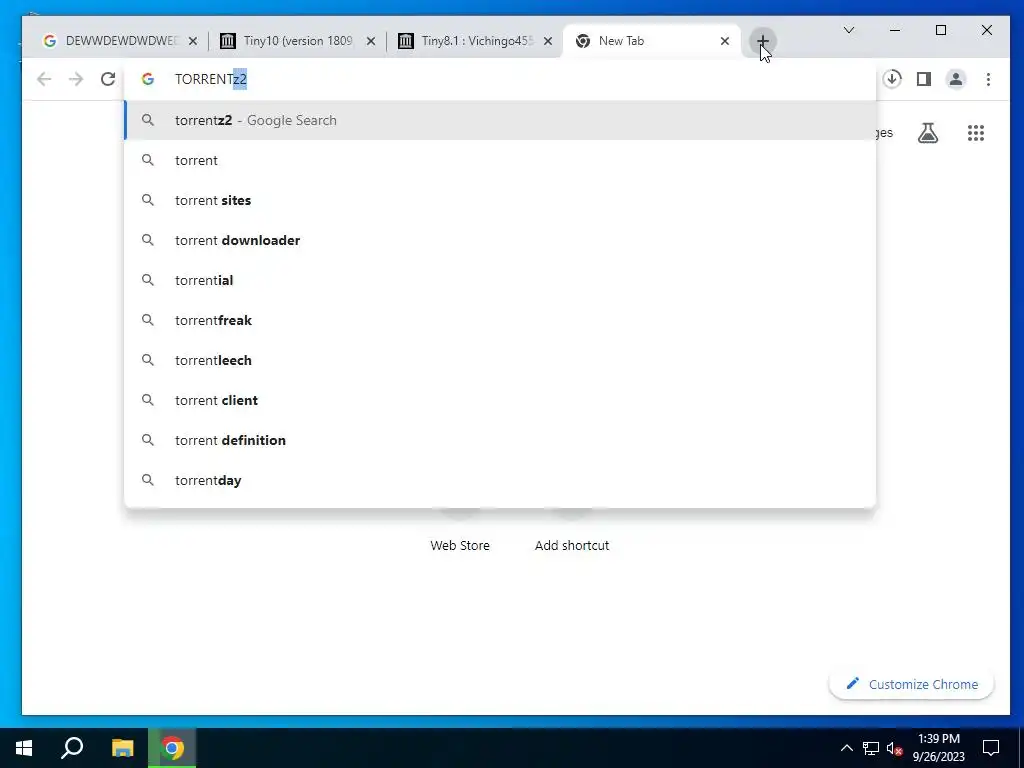Click the Google logo in address bar
The width and height of the screenshot is (1024, 768).
[x=148, y=79]
